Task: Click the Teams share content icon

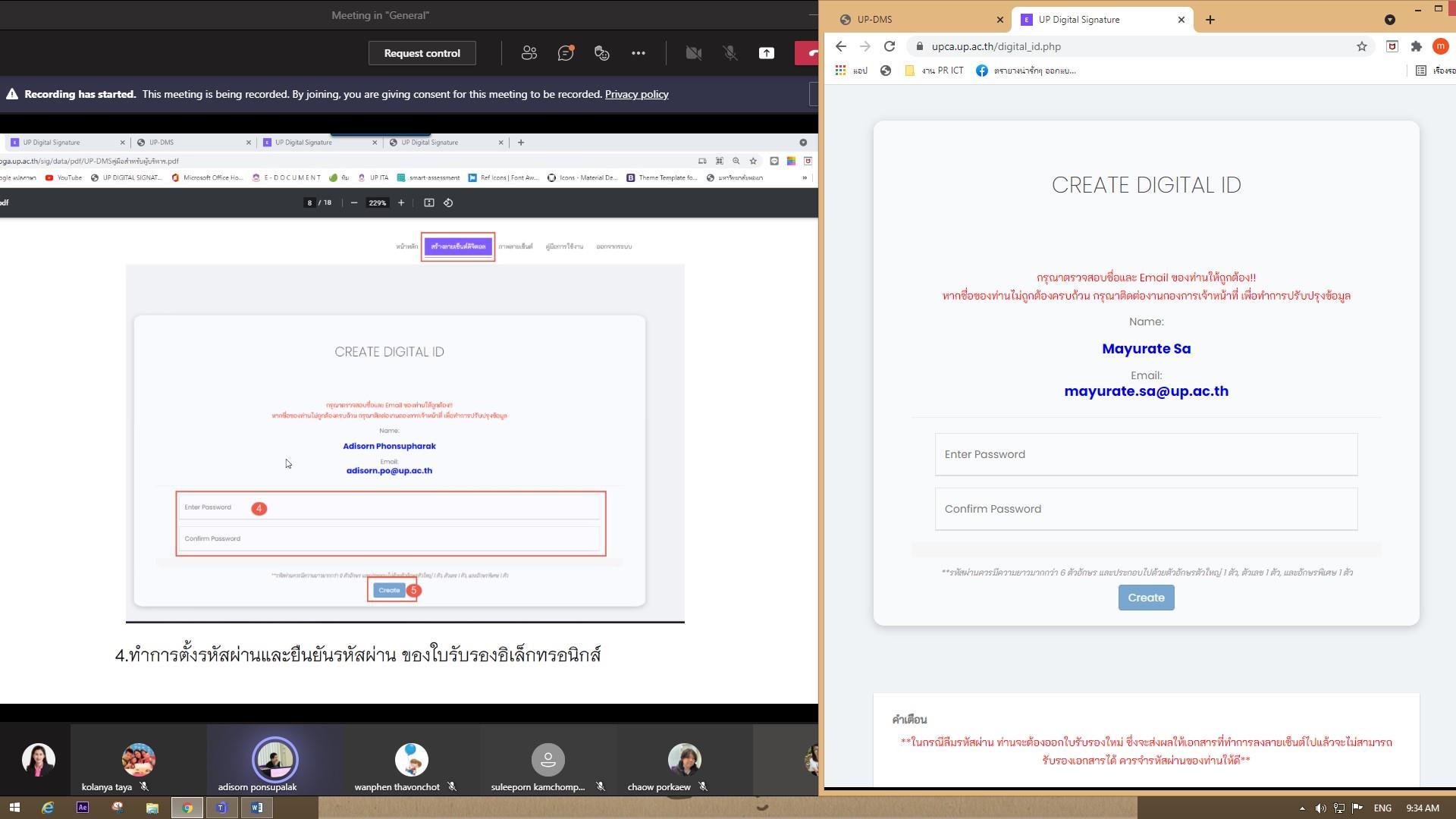Action: pos(767,53)
